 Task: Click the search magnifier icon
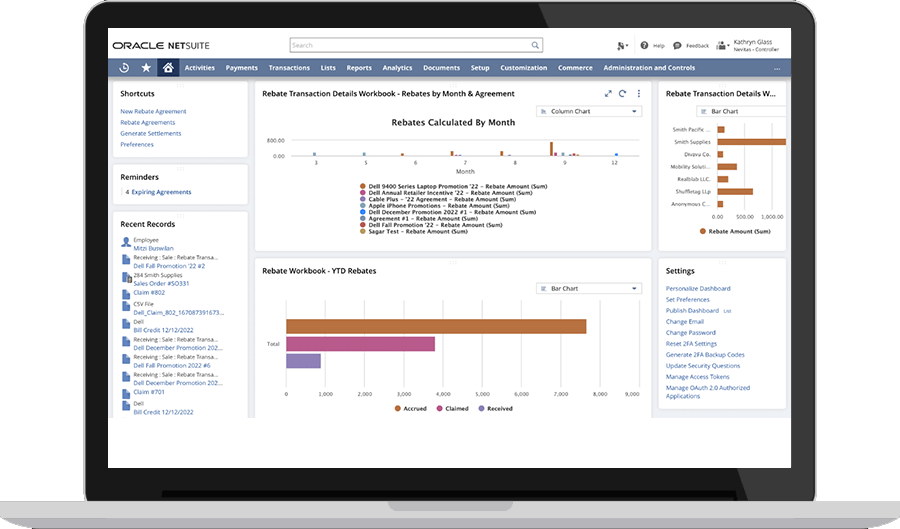(535, 45)
